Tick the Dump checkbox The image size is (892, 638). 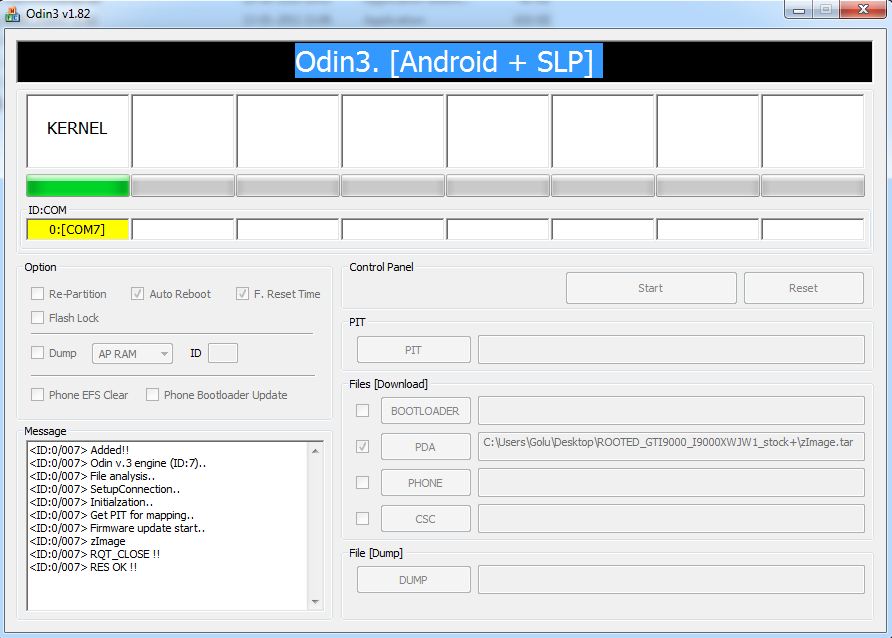point(37,353)
